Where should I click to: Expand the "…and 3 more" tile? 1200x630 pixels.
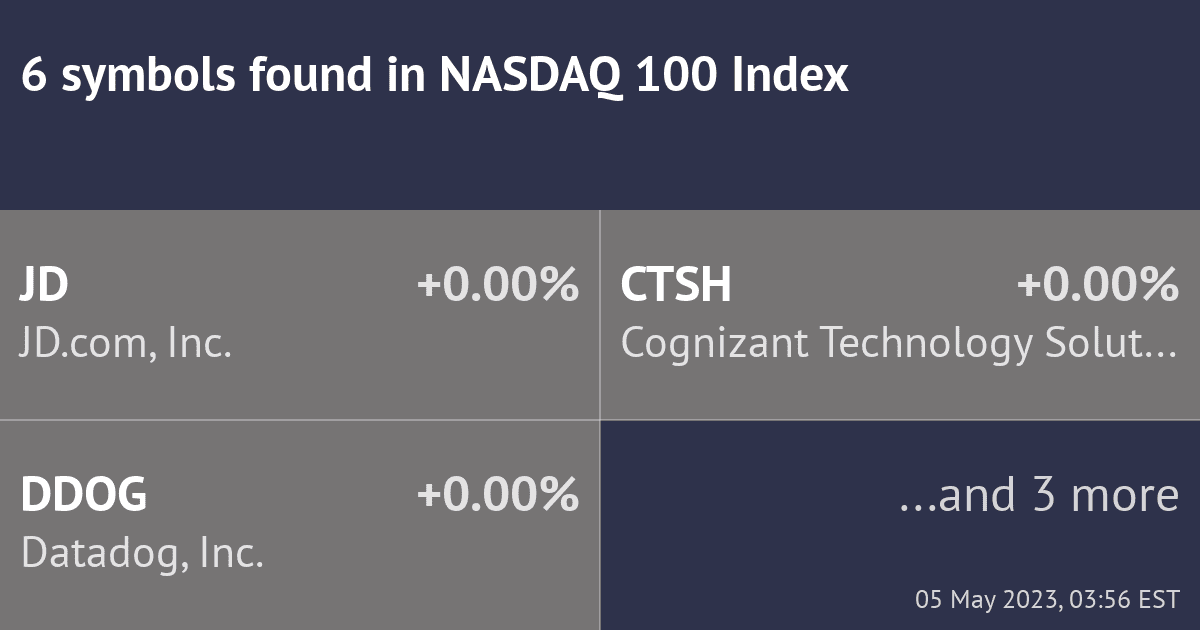click(1039, 495)
